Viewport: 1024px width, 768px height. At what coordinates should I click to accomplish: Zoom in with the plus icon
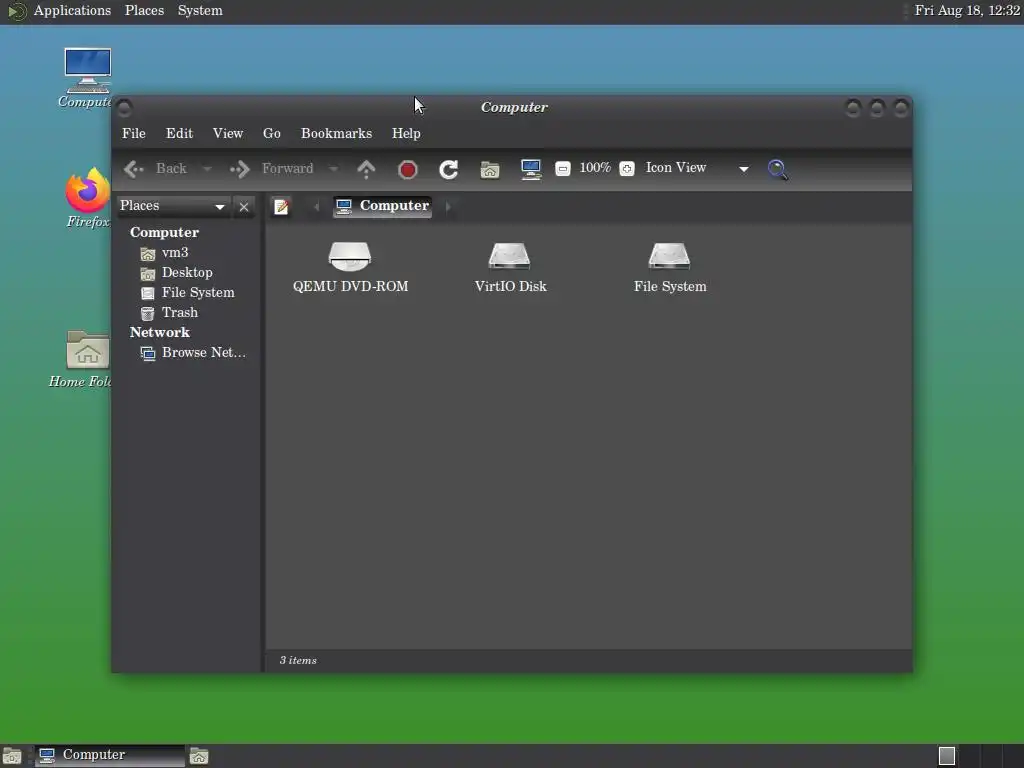626,169
